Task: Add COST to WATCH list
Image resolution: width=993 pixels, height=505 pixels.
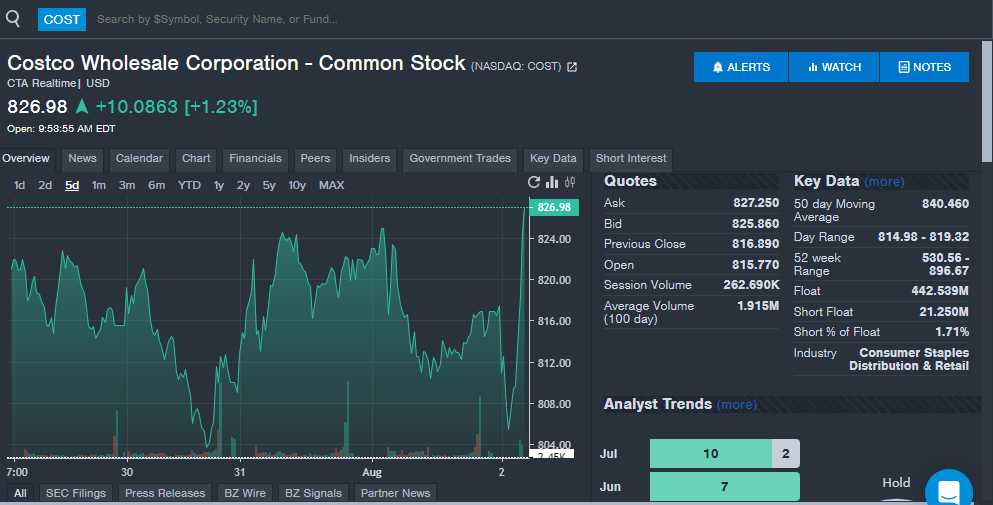Action: tap(834, 67)
